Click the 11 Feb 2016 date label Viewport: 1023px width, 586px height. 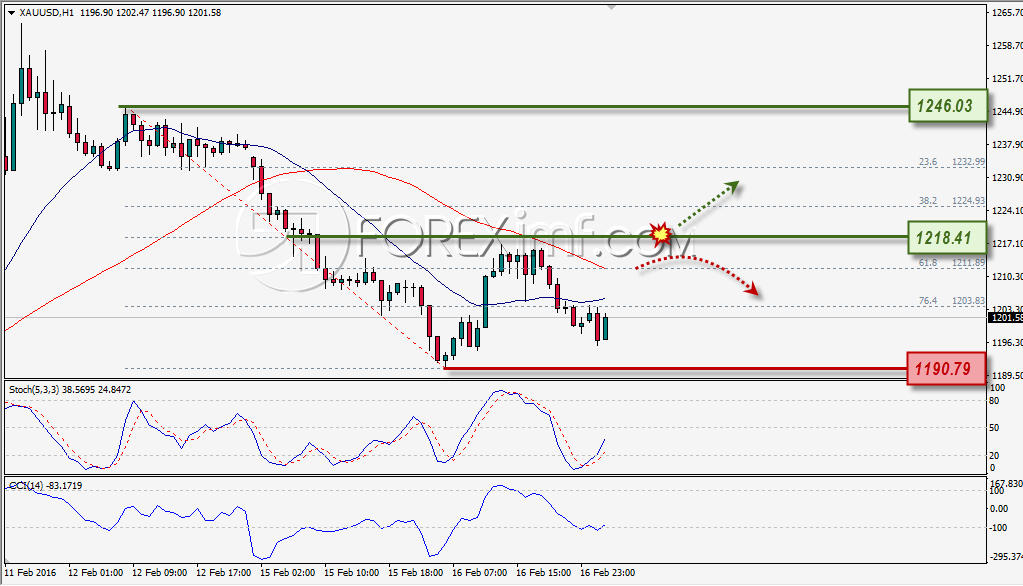30,572
